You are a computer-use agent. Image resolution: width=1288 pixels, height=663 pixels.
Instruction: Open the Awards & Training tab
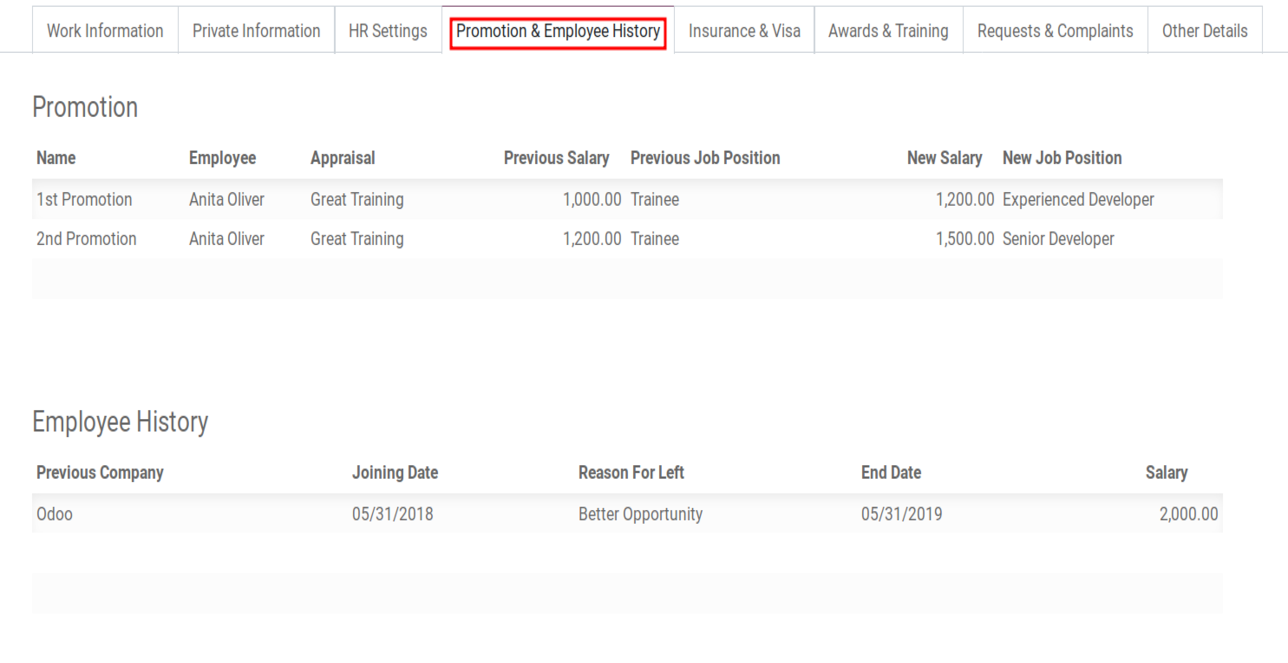(x=888, y=31)
